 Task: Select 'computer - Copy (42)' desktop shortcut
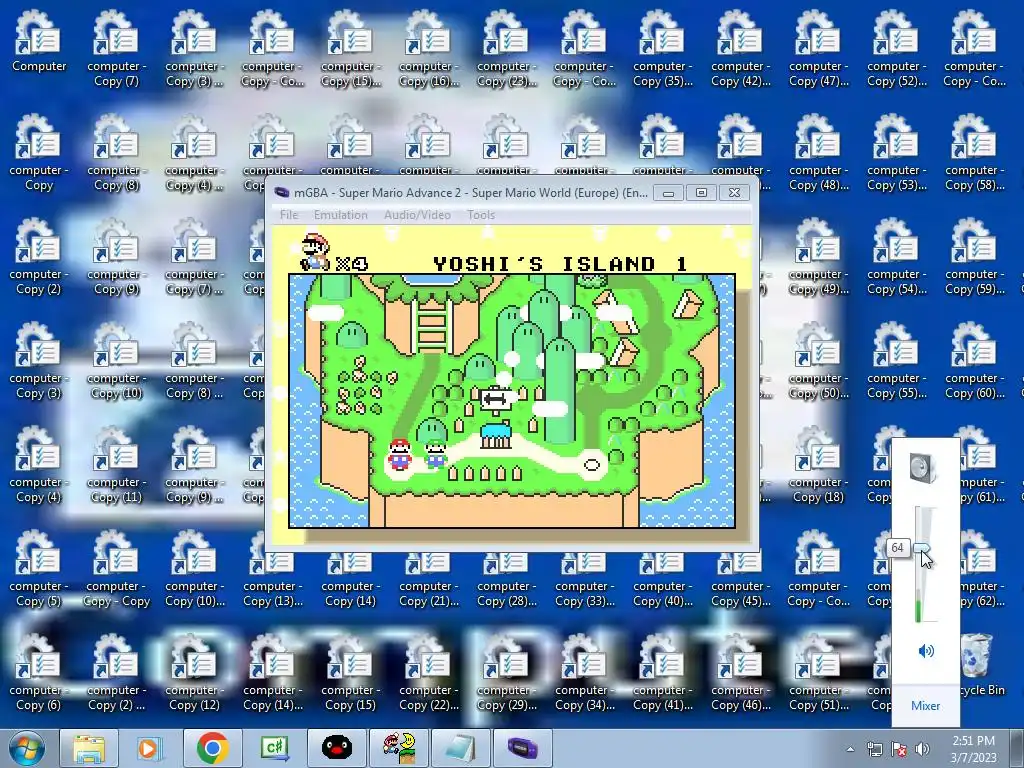pos(741,48)
